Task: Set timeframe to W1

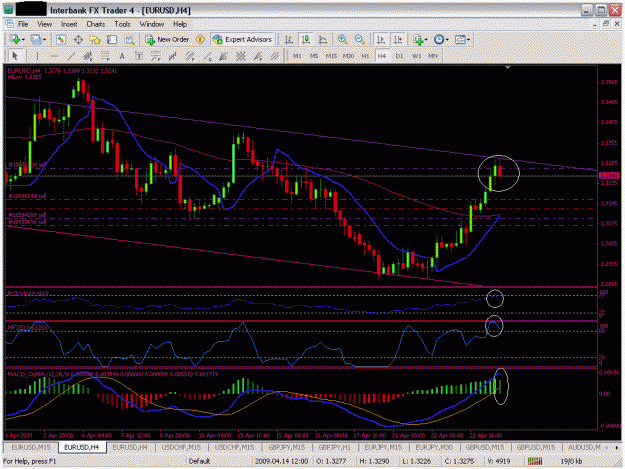Action: point(416,56)
